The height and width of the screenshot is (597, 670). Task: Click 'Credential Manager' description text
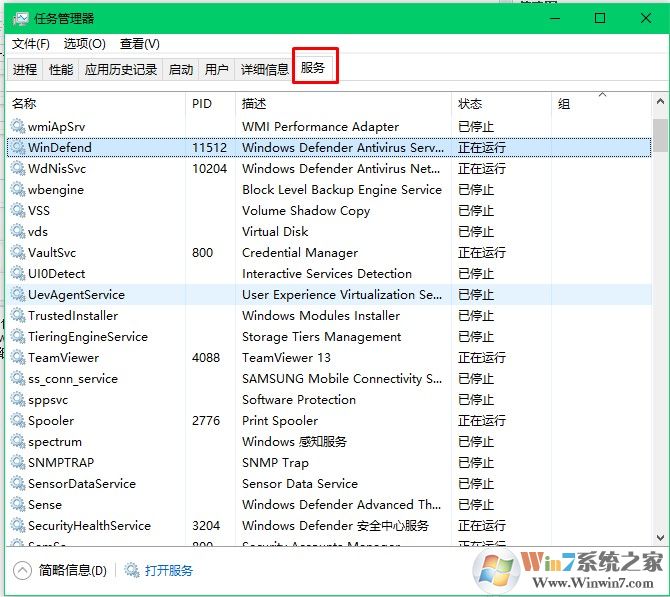point(300,253)
